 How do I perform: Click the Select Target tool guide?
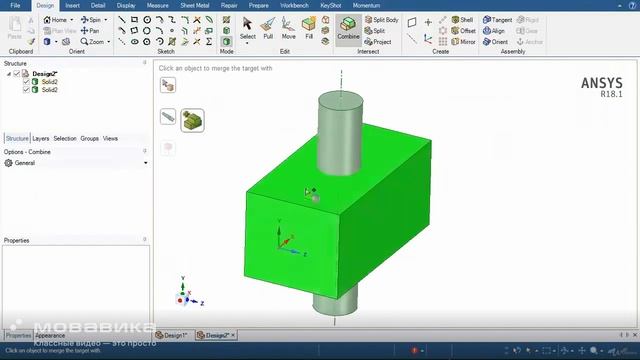point(168,85)
